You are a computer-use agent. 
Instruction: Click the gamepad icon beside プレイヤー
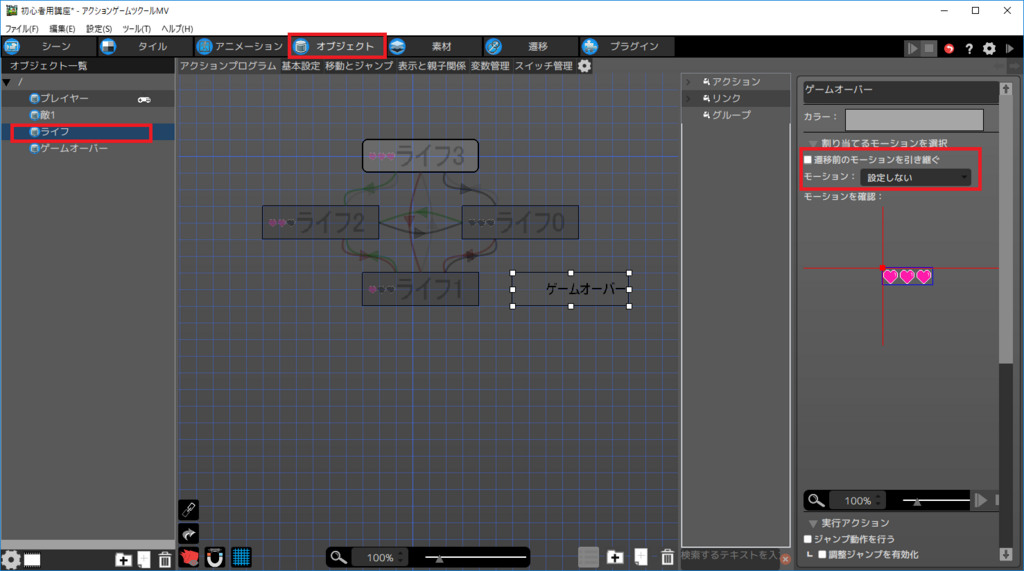144,99
